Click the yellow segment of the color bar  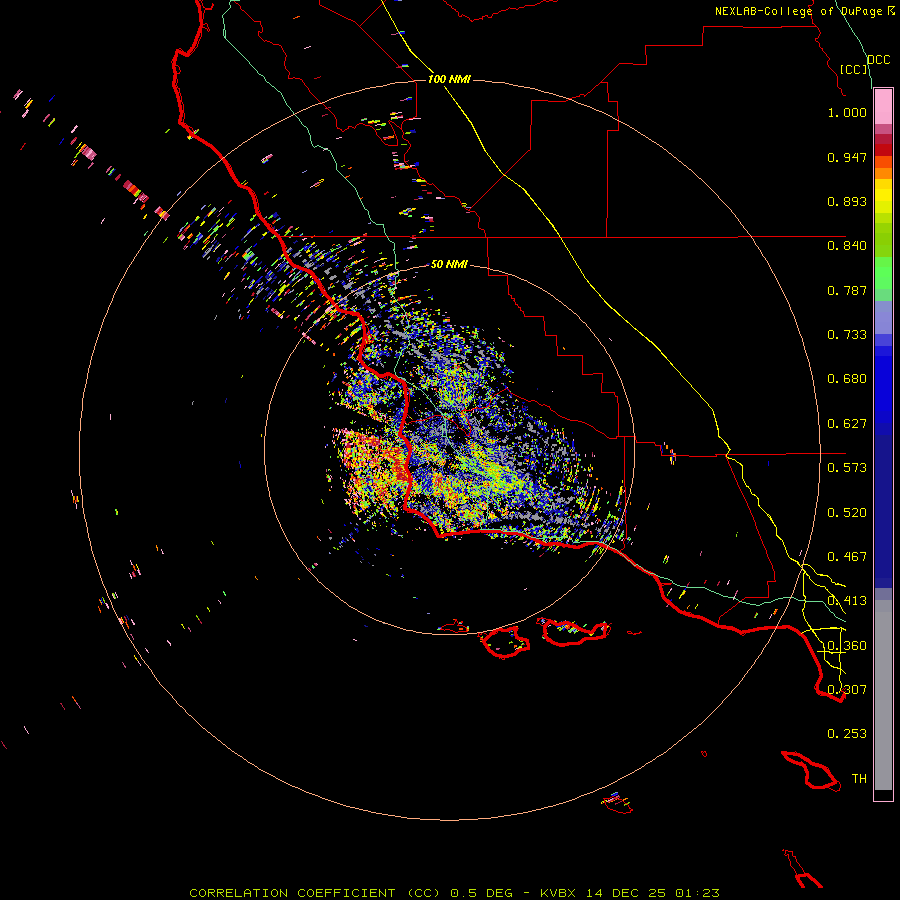pos(883,196)
